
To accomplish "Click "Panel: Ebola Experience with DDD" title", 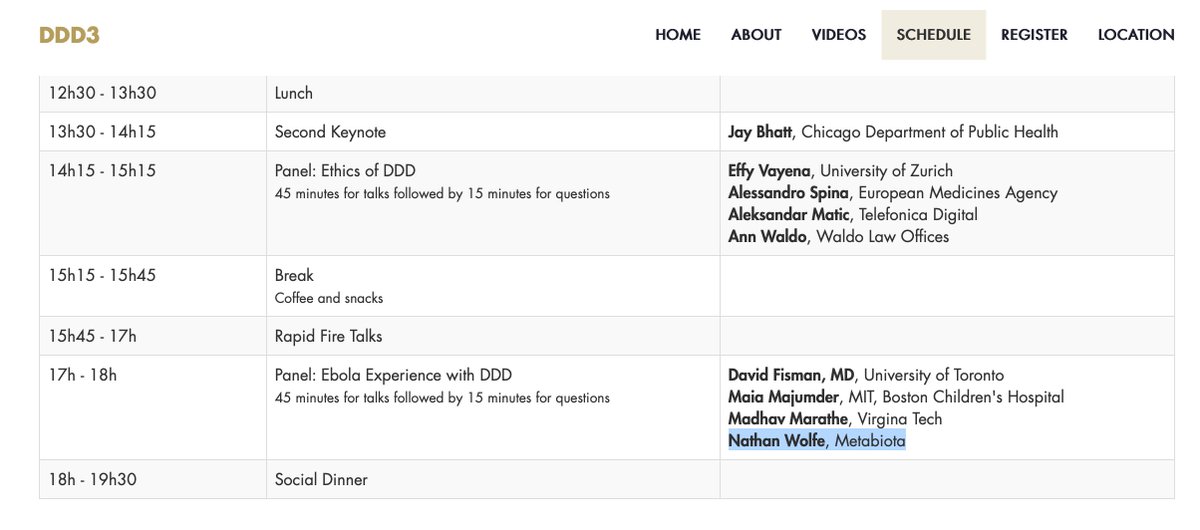I will [x=392, y=376].
